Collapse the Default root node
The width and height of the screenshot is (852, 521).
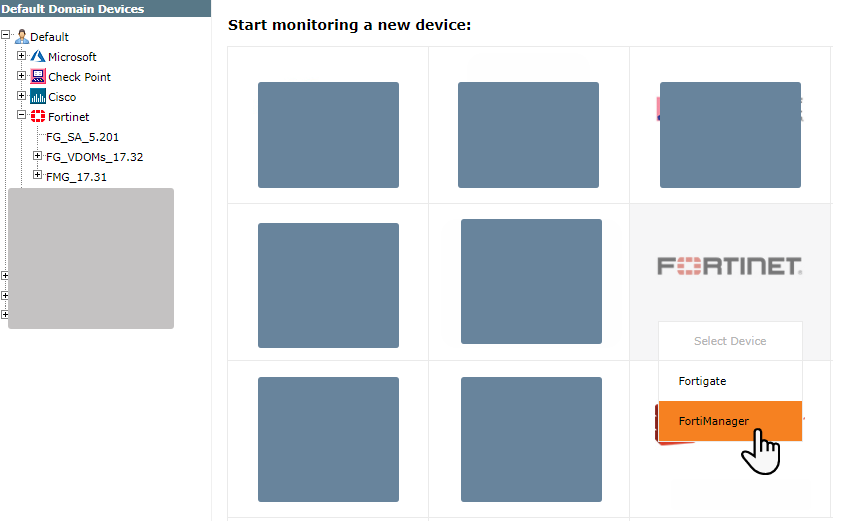pyautogui.click(x=5, y=35)
